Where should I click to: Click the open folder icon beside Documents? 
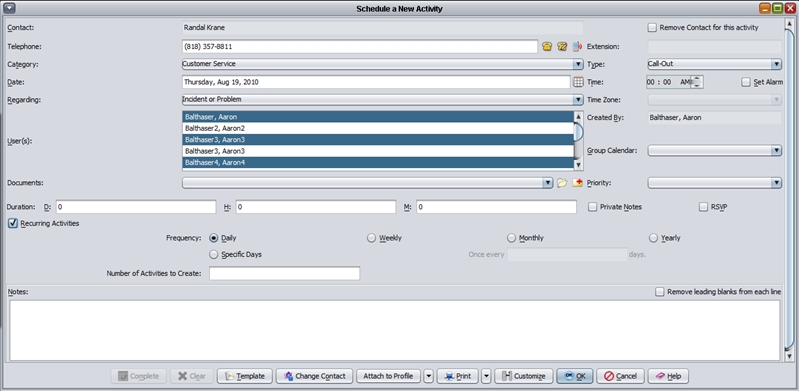562,183
